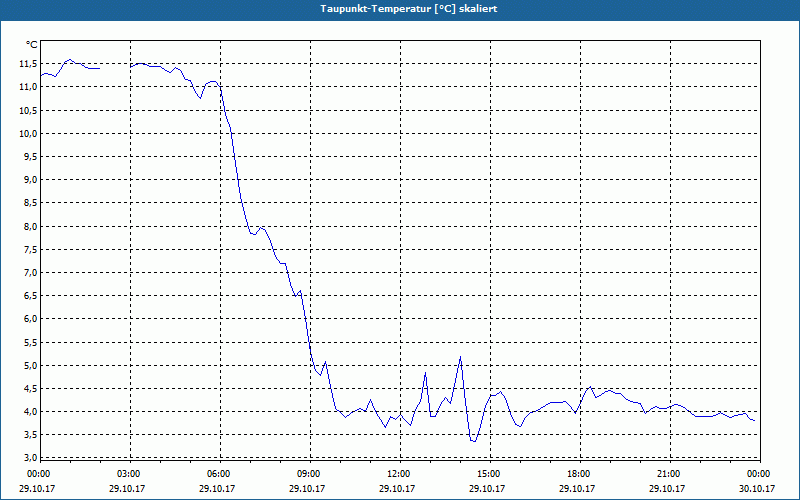800x500 pixels.
Task: Select the 5,5 y-axis value
Action: (30, 342)
